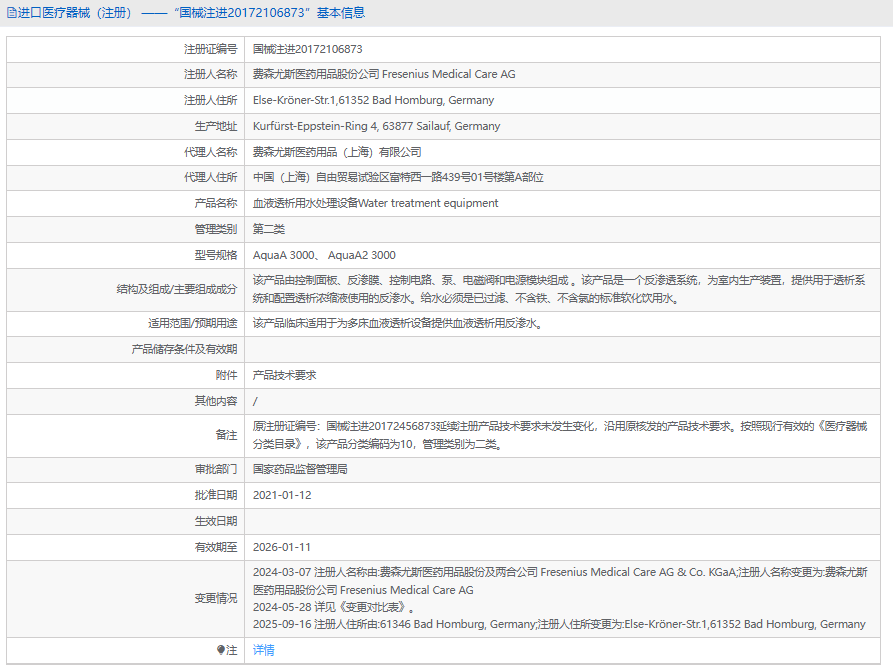Click the 代理人名称 label
Screen dimensions: 893x671
pos(210,152)
